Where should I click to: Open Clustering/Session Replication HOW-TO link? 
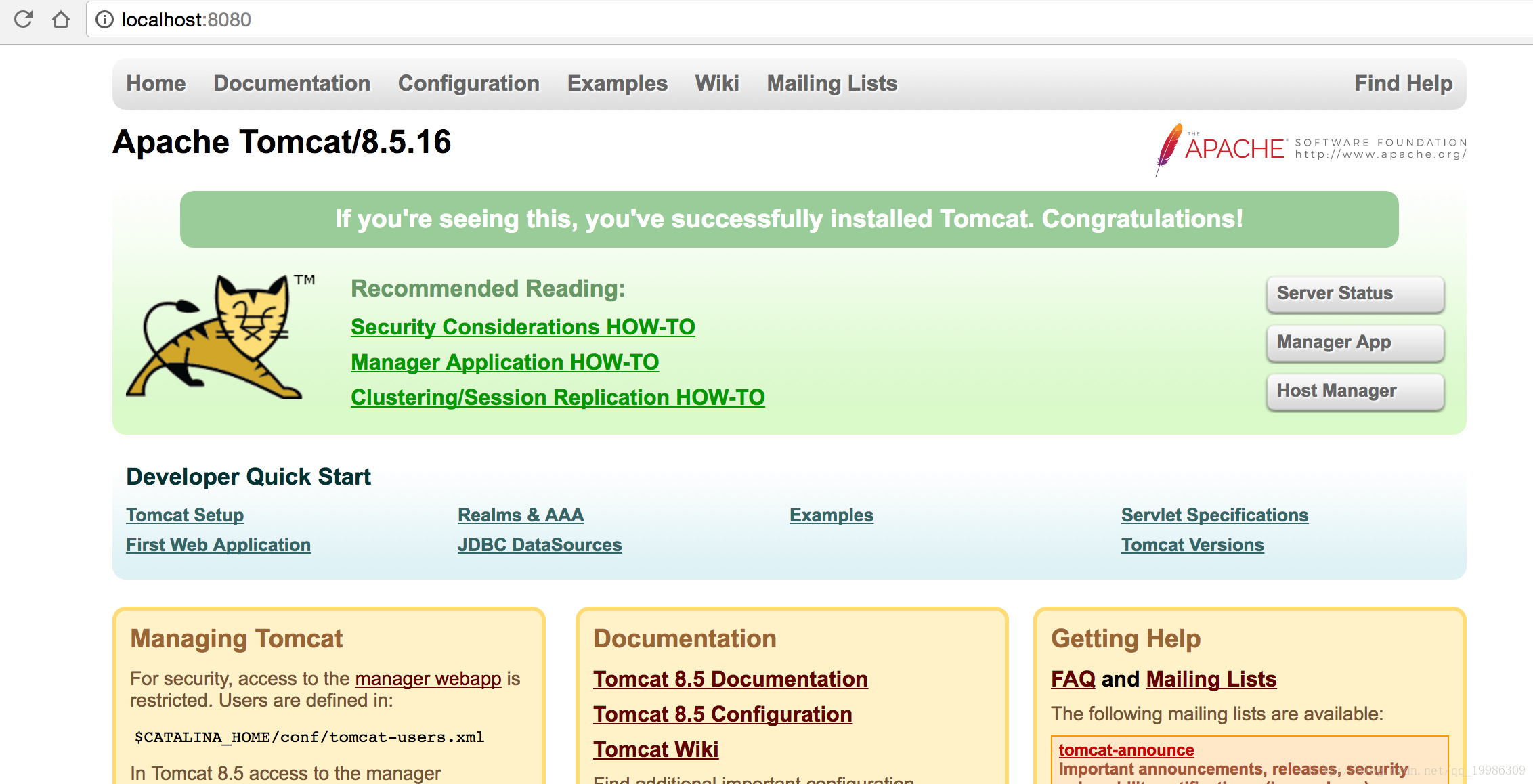557,397
